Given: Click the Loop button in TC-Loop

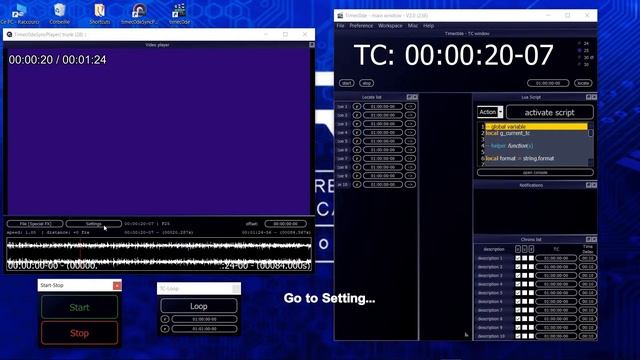Looking at the screenshot, I should (x=198, y=306).
